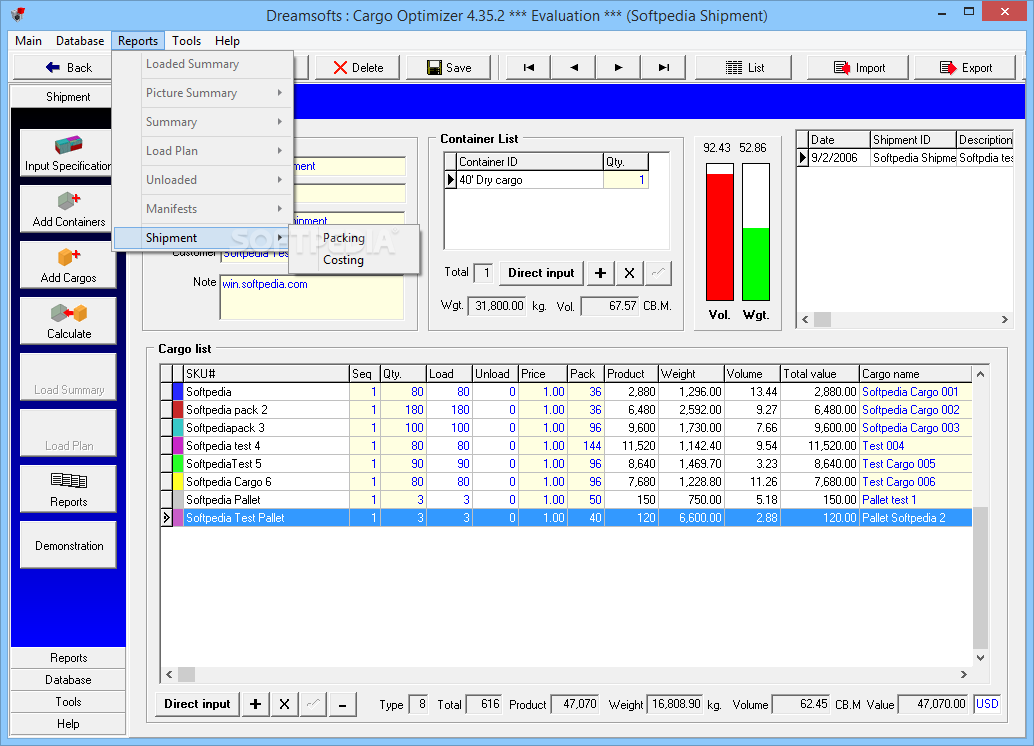Open the Help menu
Screen dimensions: 1034x746
point(228,41)
